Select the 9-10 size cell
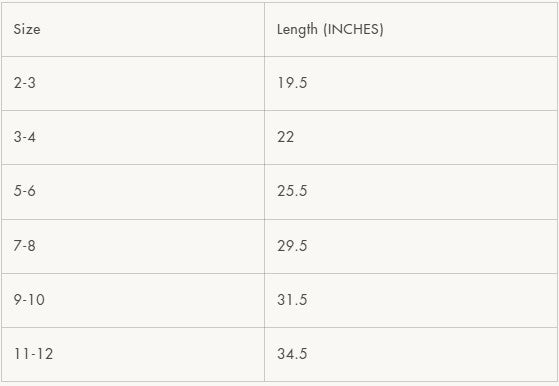Image resolution: width=559 pixels, height=386 pixels. [133, 300]
